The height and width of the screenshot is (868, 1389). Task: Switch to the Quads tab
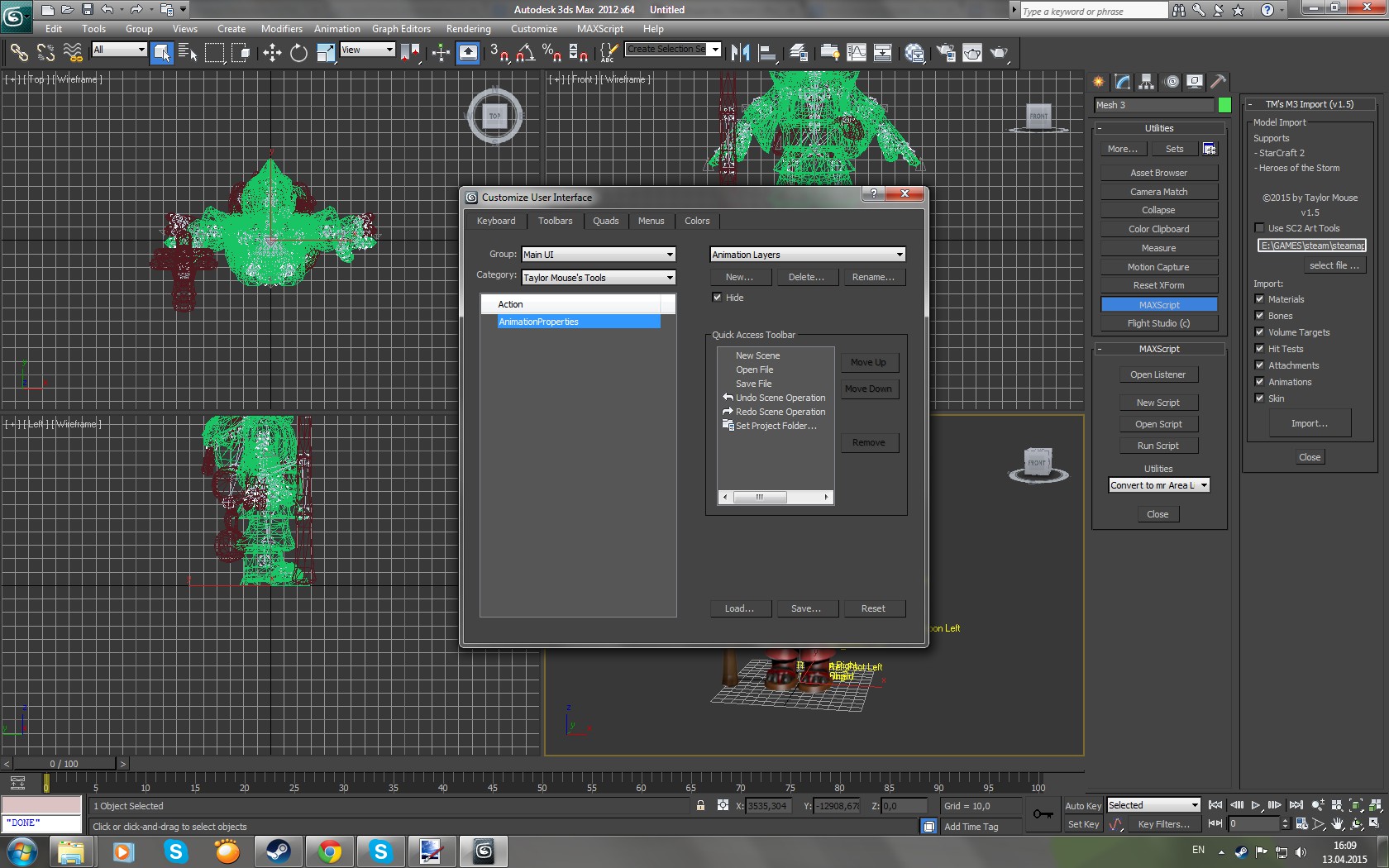[605, 221]
